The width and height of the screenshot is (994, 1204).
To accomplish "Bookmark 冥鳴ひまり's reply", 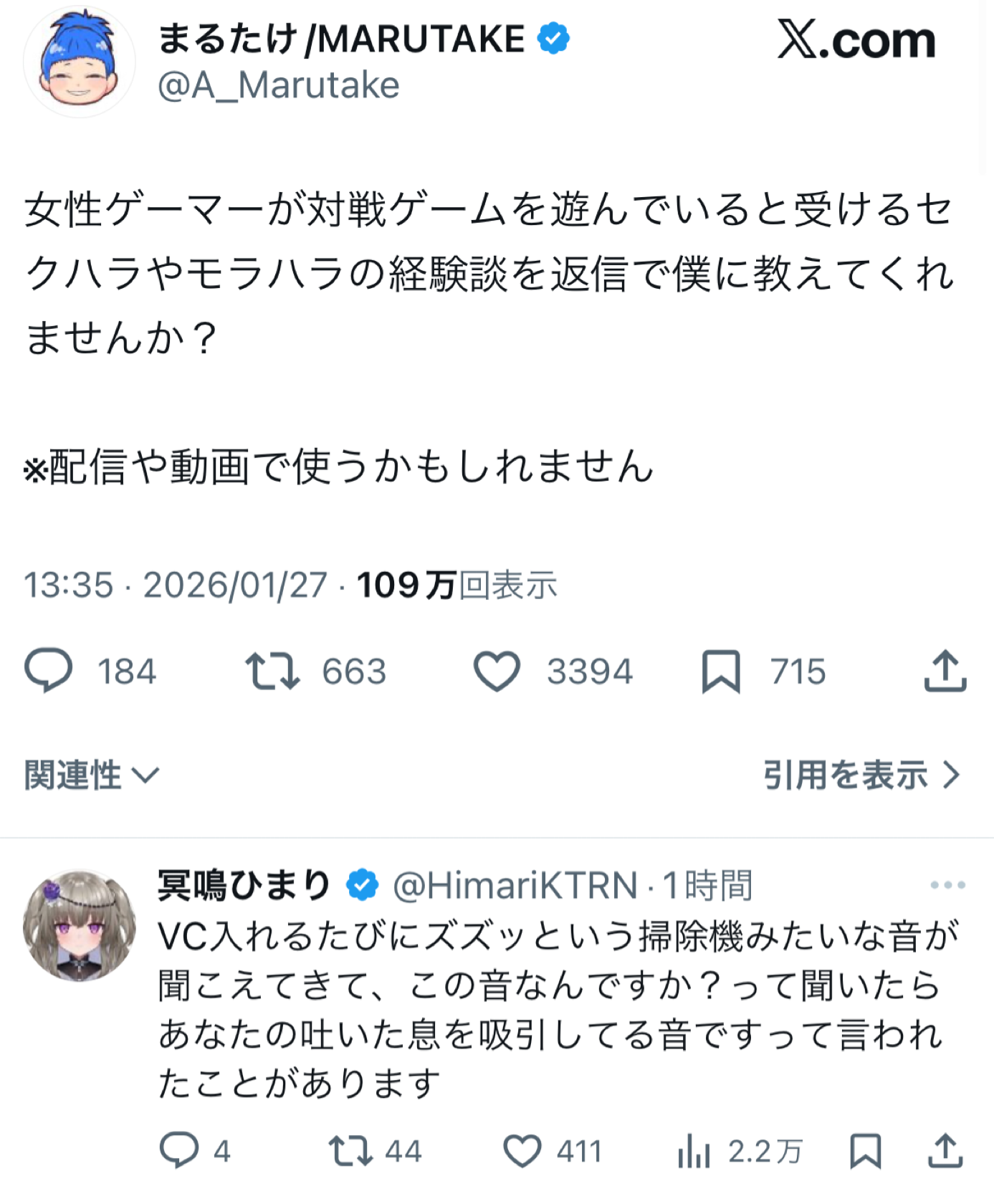I will click(865, 1150).
